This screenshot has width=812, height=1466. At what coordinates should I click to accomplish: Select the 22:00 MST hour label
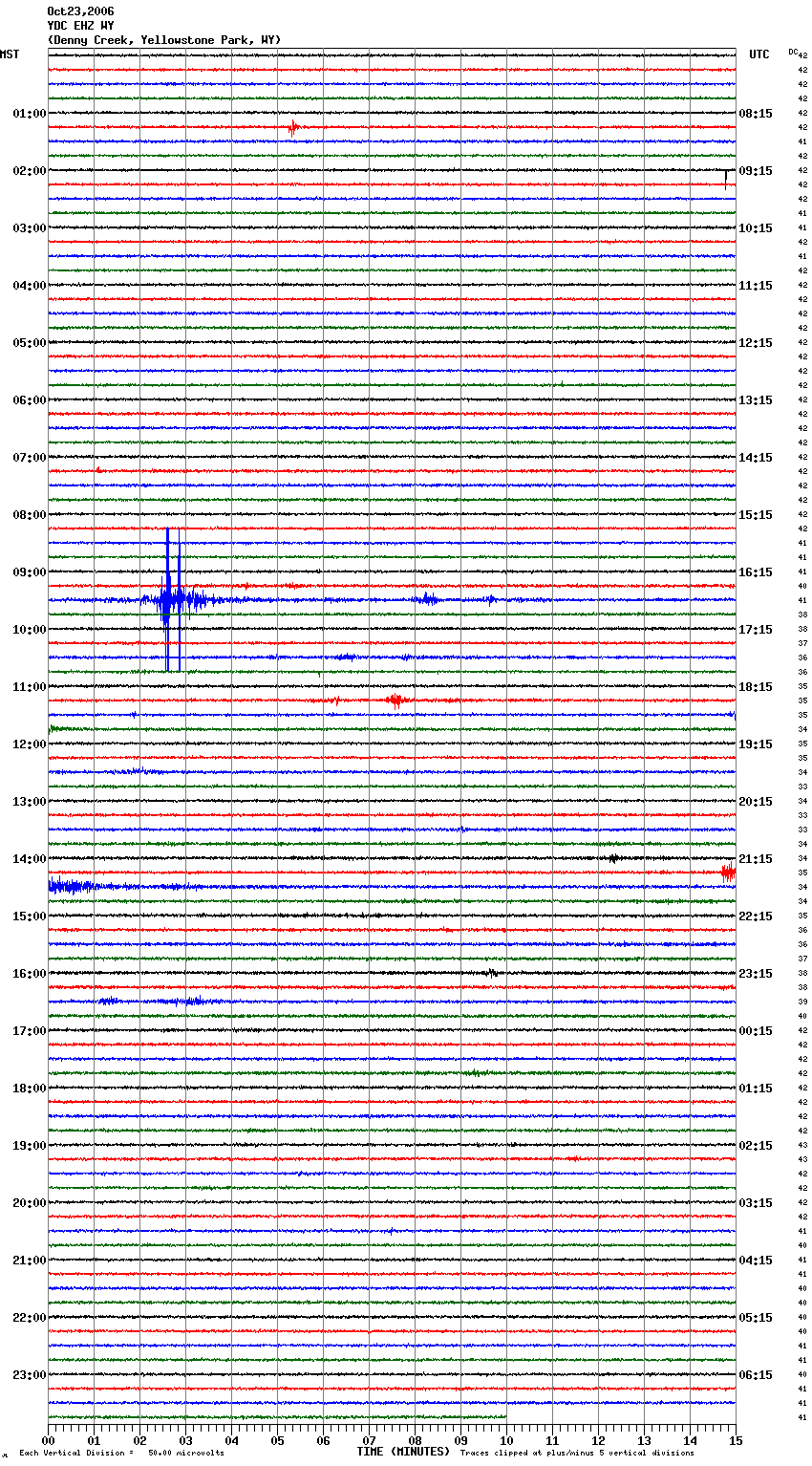30,1318
